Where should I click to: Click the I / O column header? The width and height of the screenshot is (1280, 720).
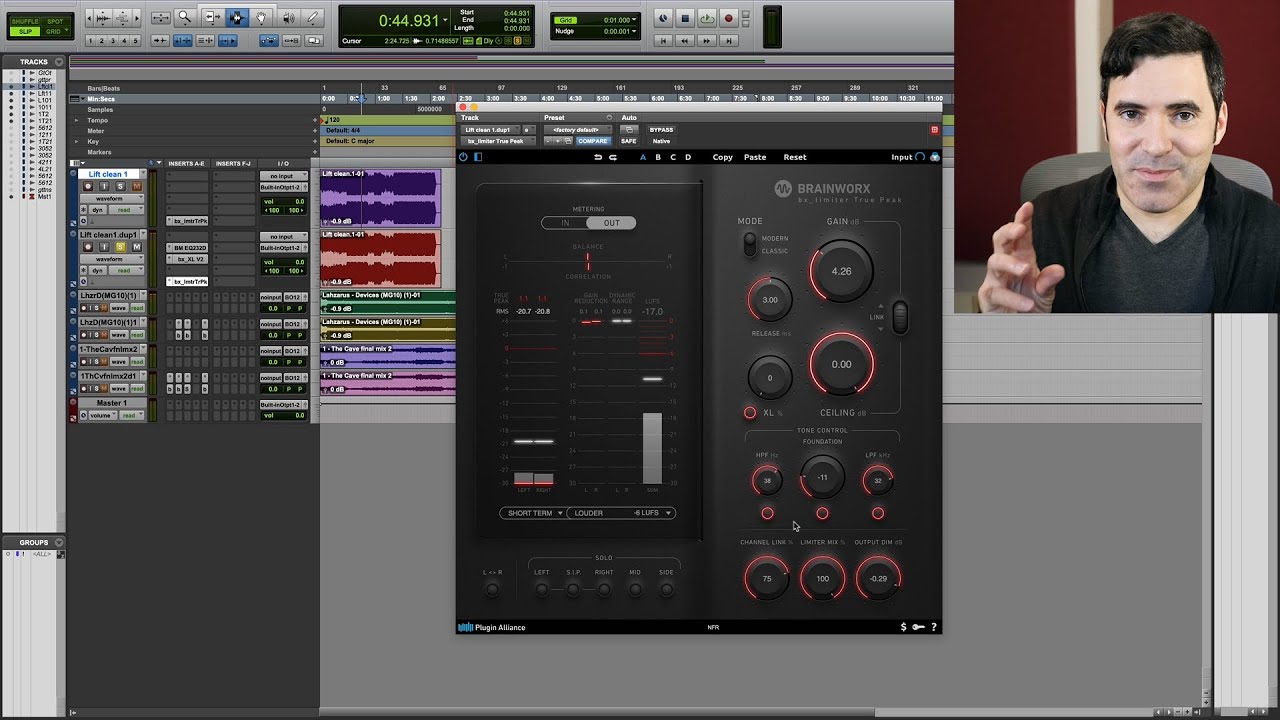[x=283, y=163]
